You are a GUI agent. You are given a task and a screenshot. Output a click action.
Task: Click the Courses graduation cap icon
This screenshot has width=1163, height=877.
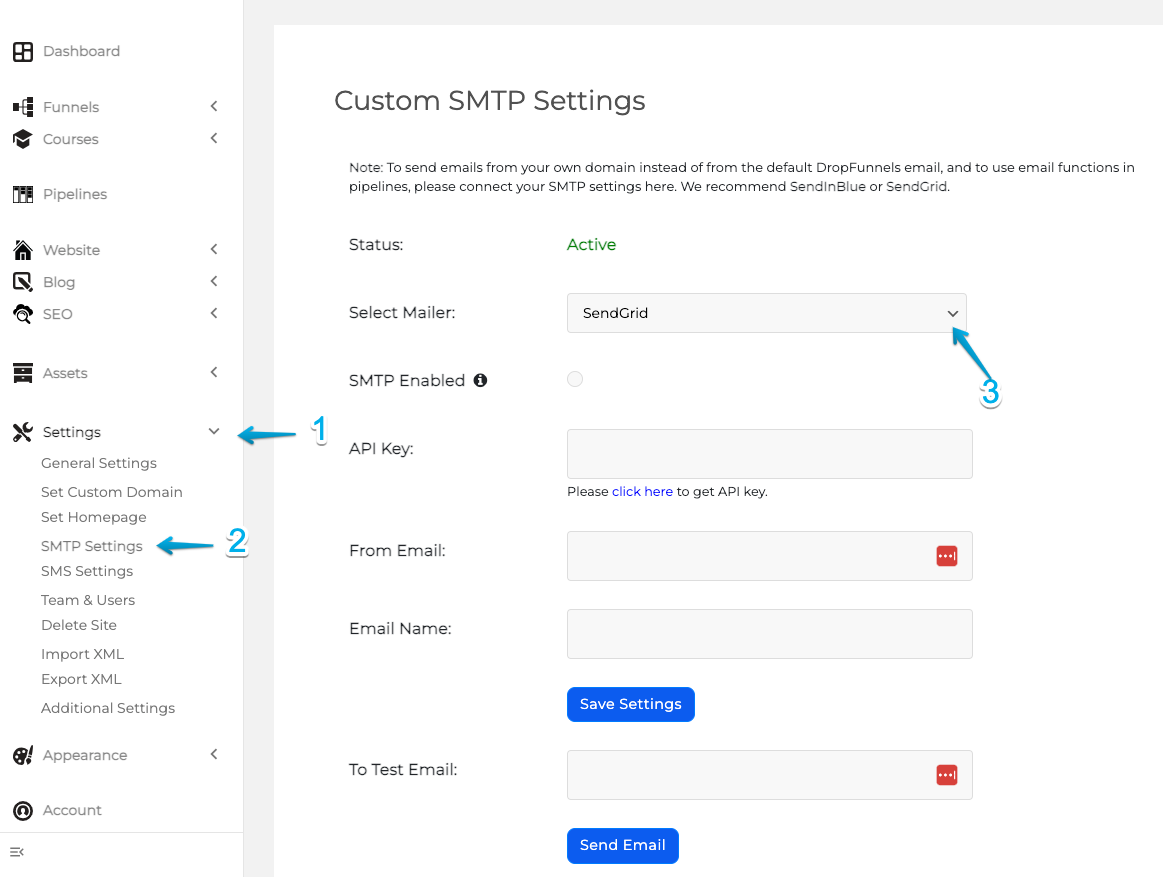click(22, 138)
